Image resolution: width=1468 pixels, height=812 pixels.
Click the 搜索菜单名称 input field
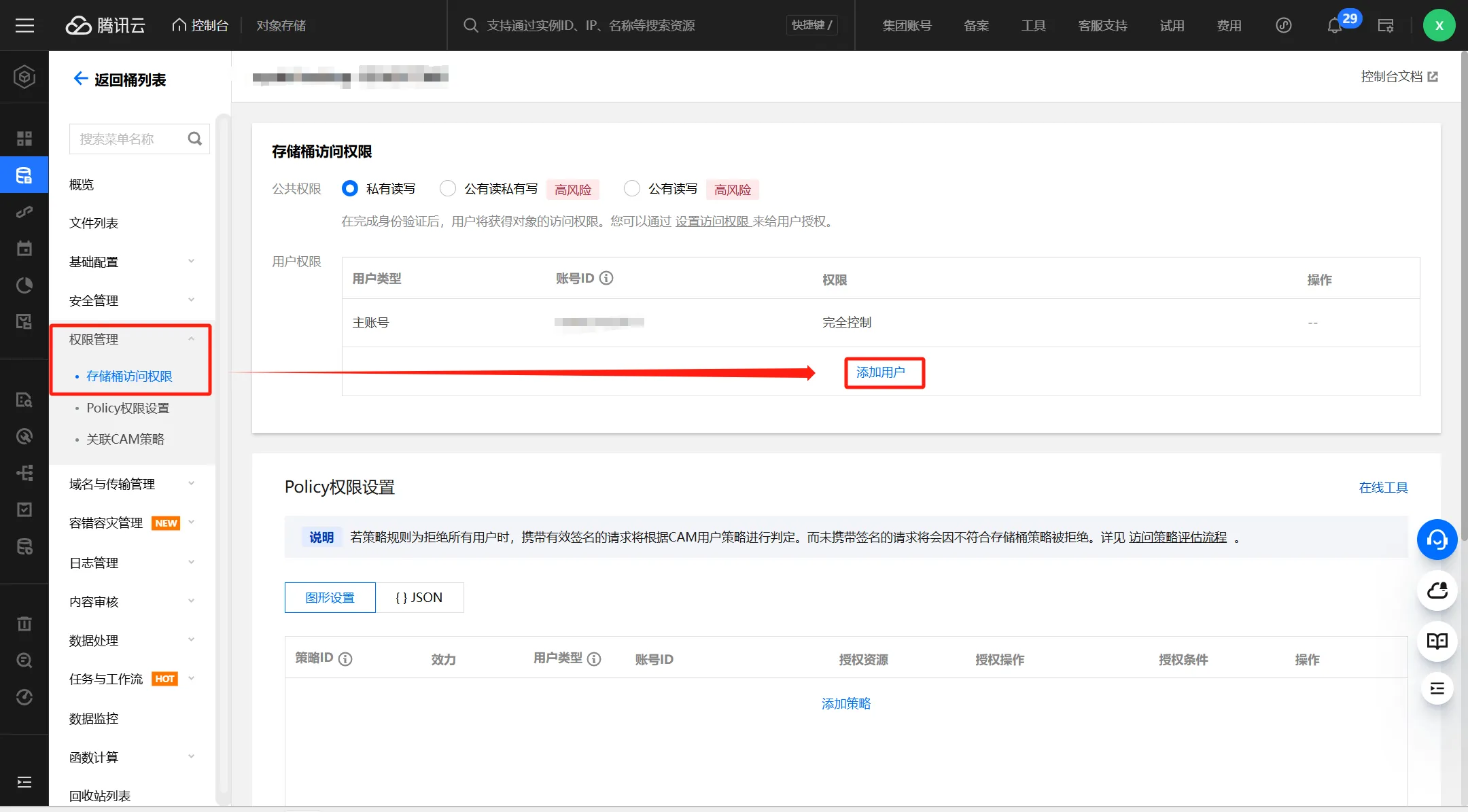(139, 139)
